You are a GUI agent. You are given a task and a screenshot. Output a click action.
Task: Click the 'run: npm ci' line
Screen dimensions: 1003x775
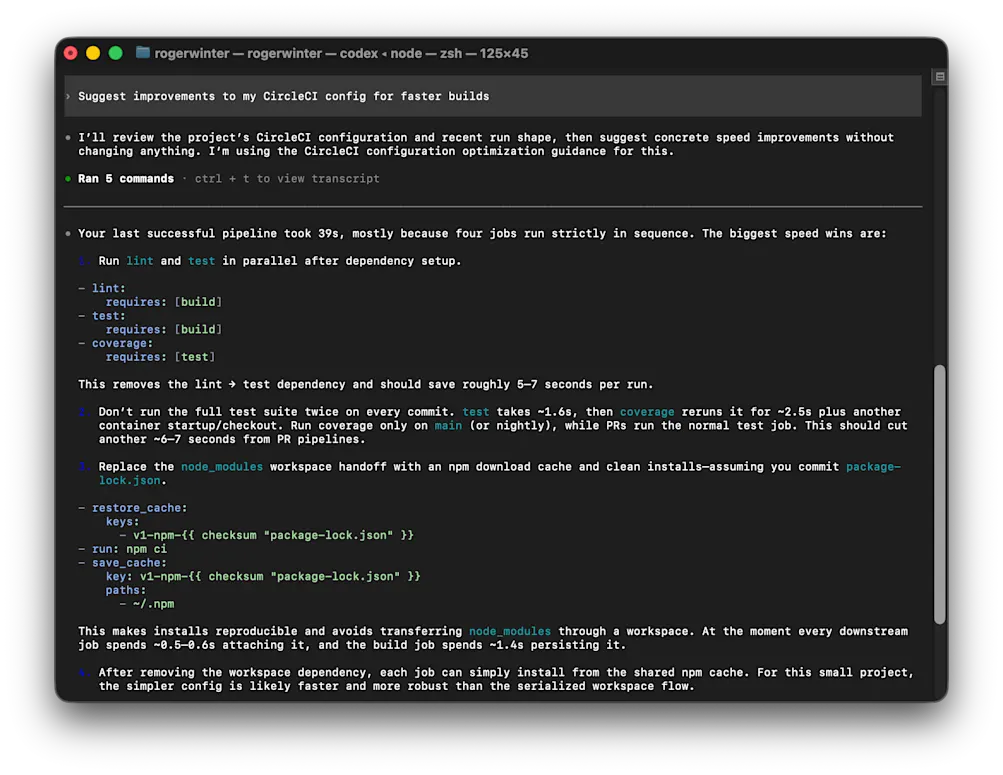click(129, 550)
